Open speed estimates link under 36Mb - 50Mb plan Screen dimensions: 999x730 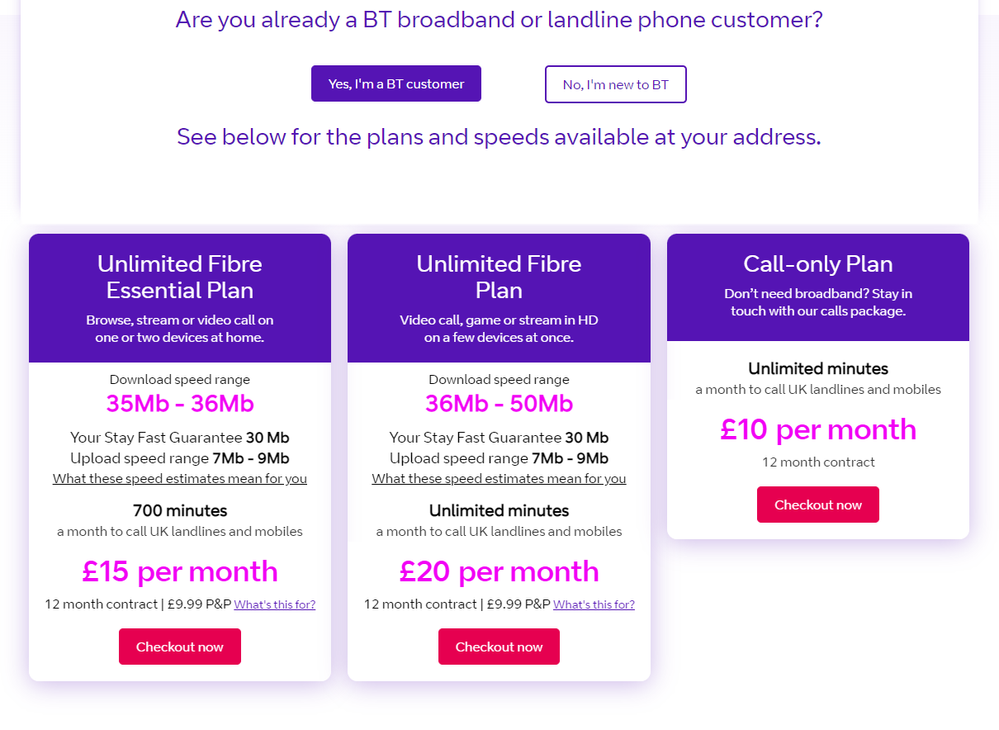pos(499,479)
